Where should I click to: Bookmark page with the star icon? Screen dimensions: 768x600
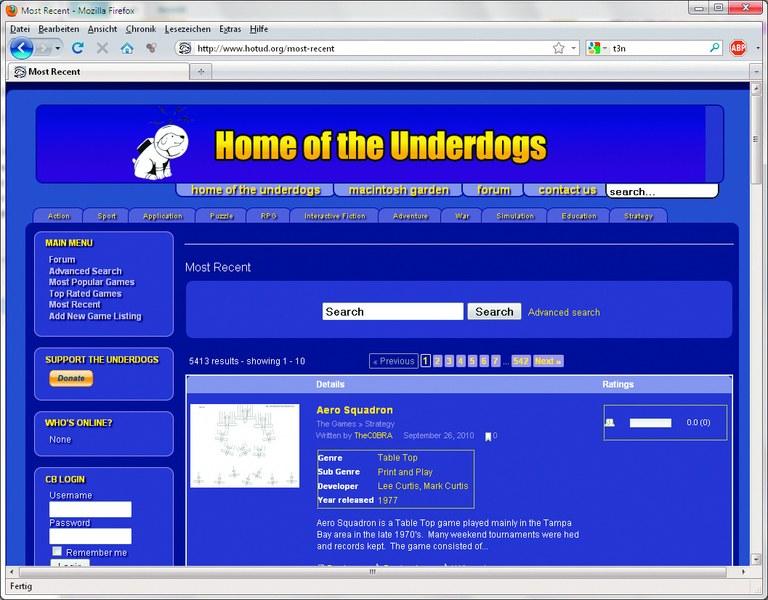coord(559,48)
